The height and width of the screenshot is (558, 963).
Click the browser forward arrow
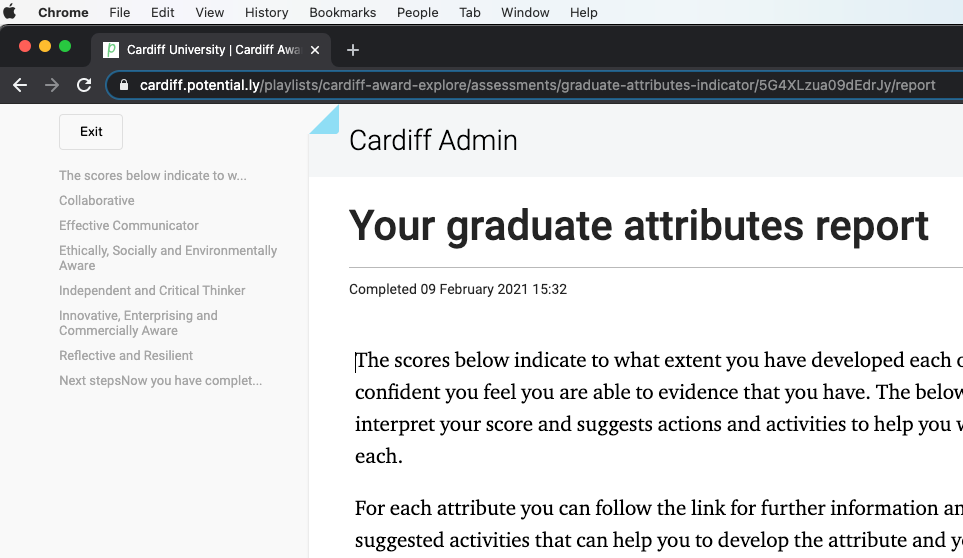coord(52,85)
